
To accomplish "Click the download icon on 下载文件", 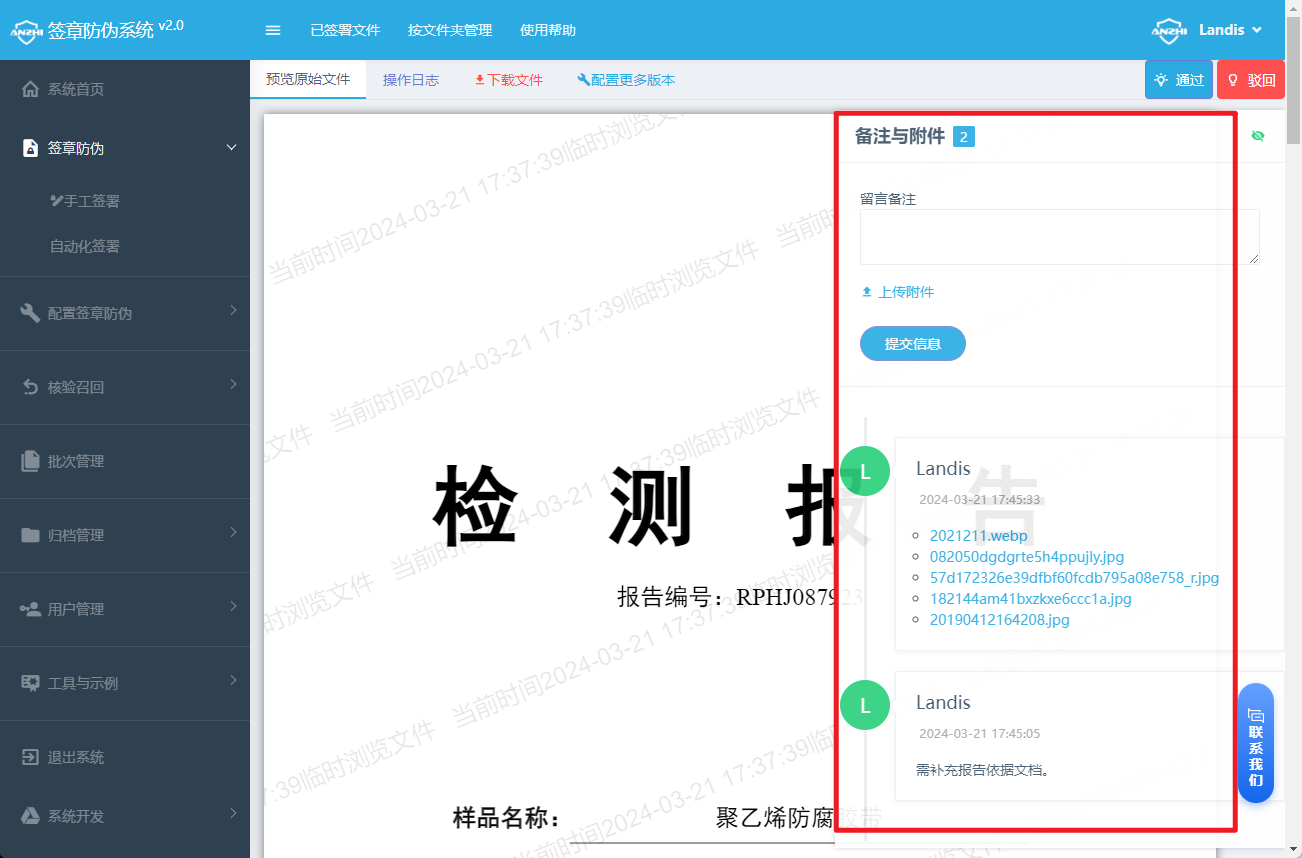I will [479, 80].
